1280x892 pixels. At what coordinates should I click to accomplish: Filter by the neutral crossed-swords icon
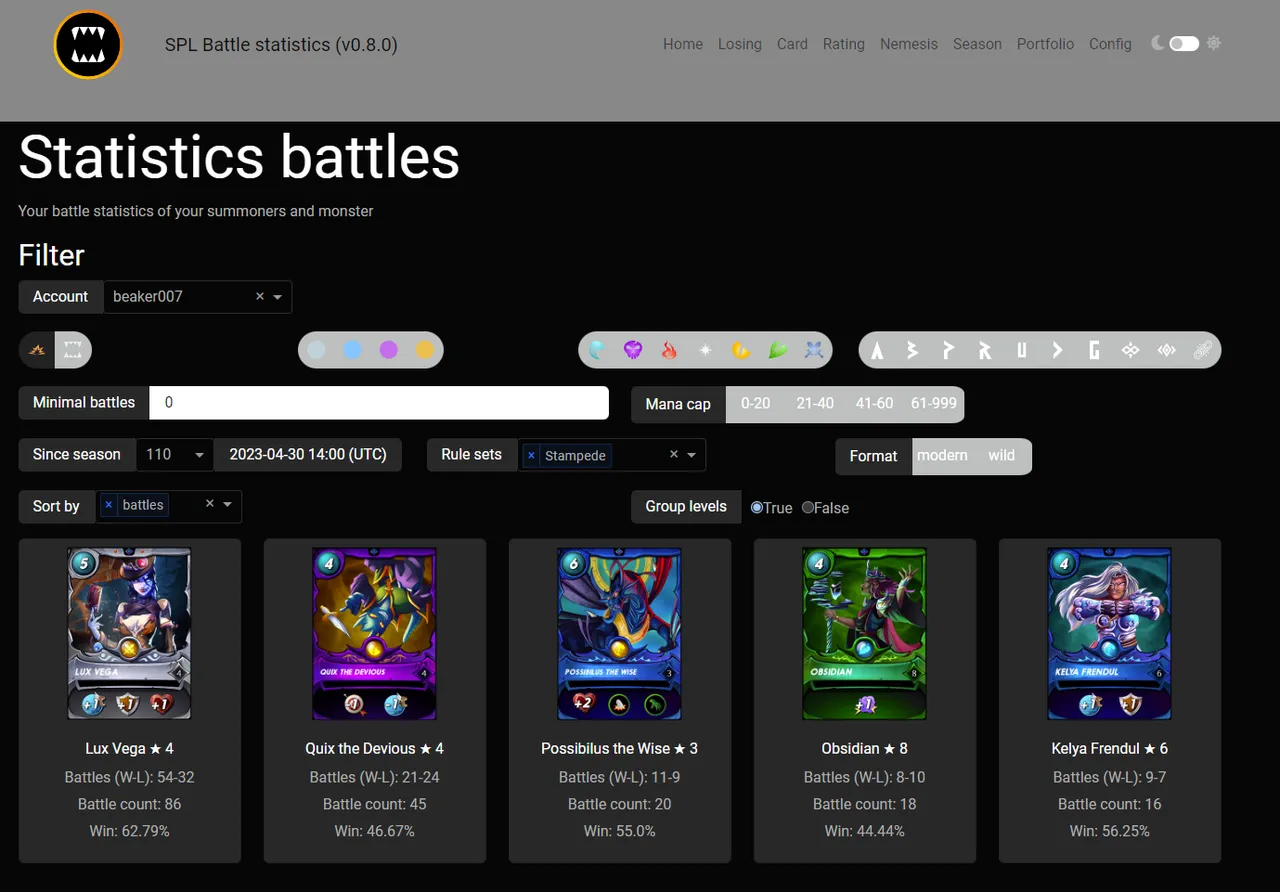[814, 350]
